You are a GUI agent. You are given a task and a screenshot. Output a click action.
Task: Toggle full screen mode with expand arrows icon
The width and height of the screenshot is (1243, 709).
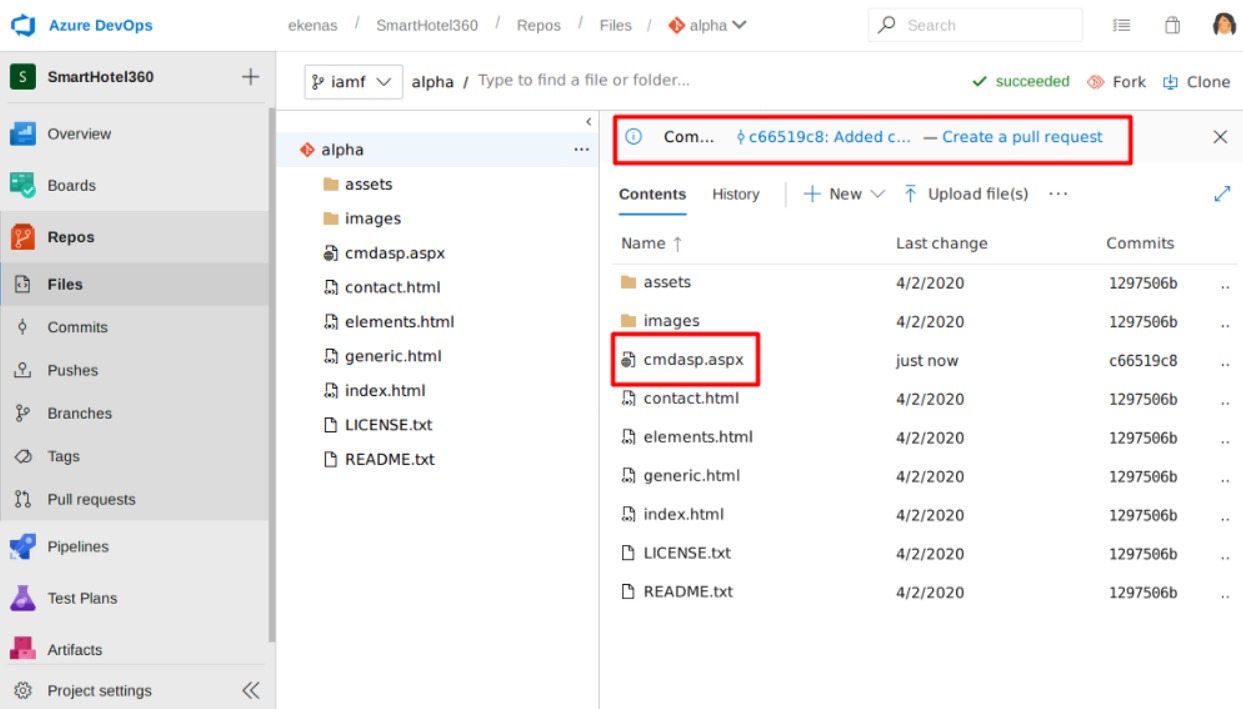(1221, 194)
